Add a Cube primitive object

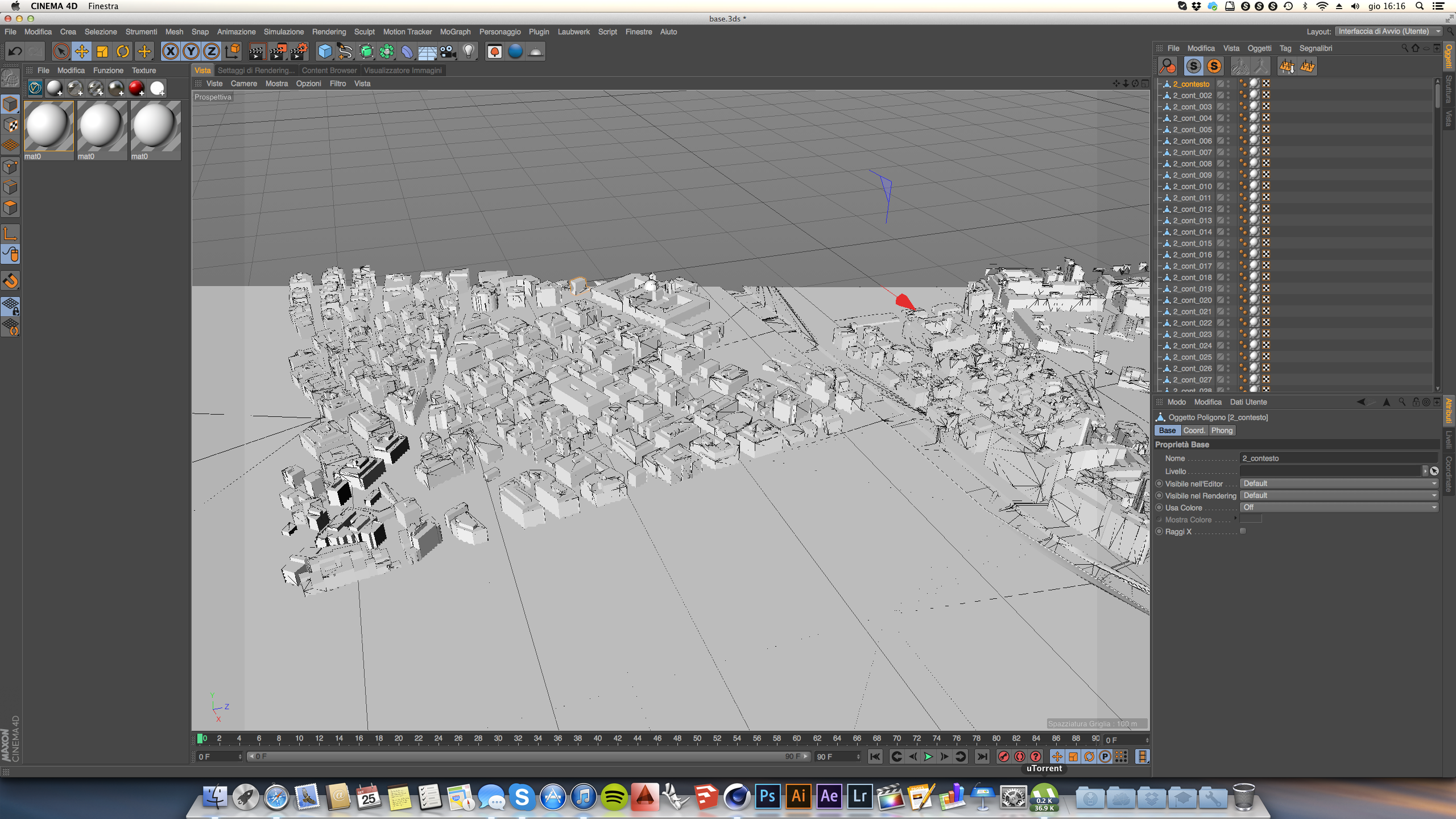[x=325, y=52]
